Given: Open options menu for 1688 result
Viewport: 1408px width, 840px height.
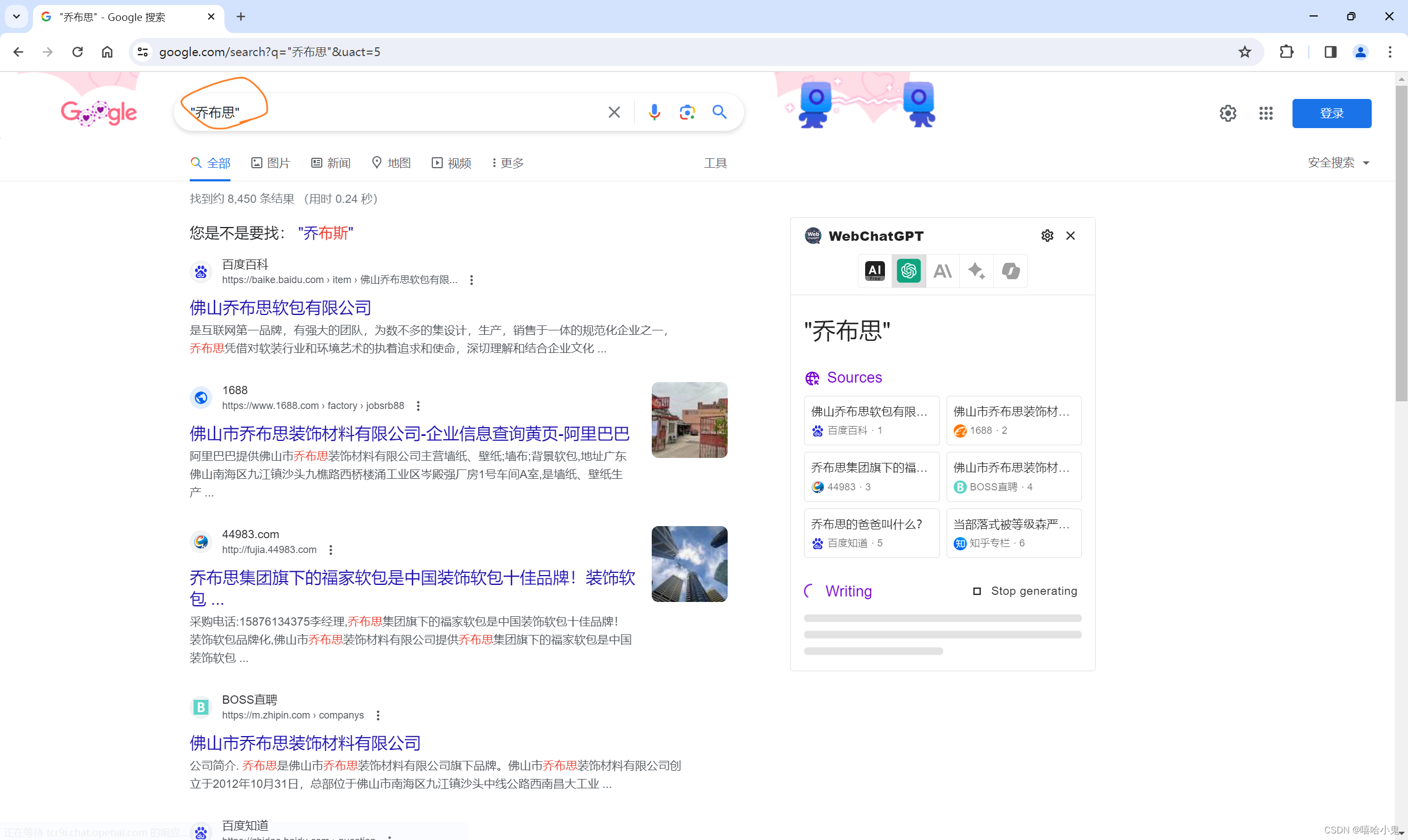Looking at the screenshot, I should coord(418,406).
